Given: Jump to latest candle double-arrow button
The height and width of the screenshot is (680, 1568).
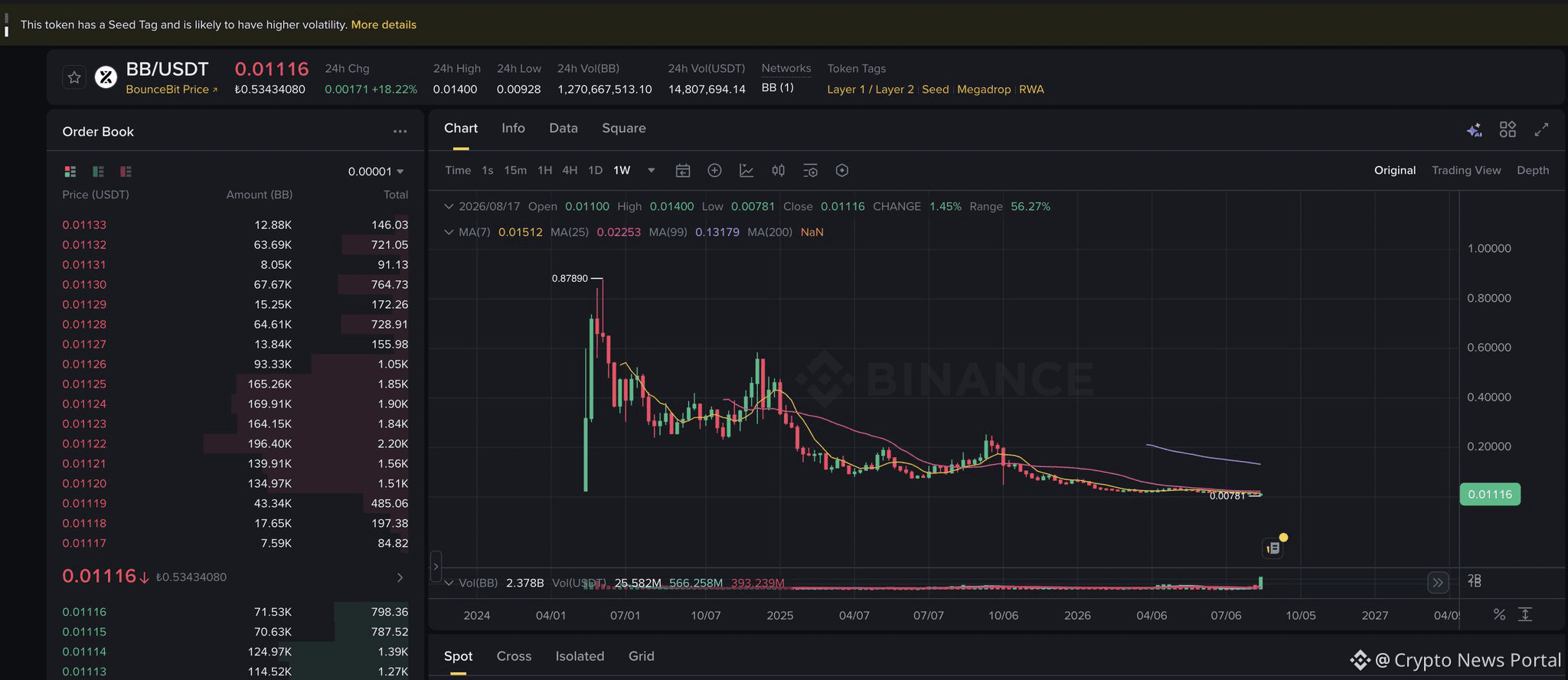Looking at the screenshot, I should point(1438,583).
